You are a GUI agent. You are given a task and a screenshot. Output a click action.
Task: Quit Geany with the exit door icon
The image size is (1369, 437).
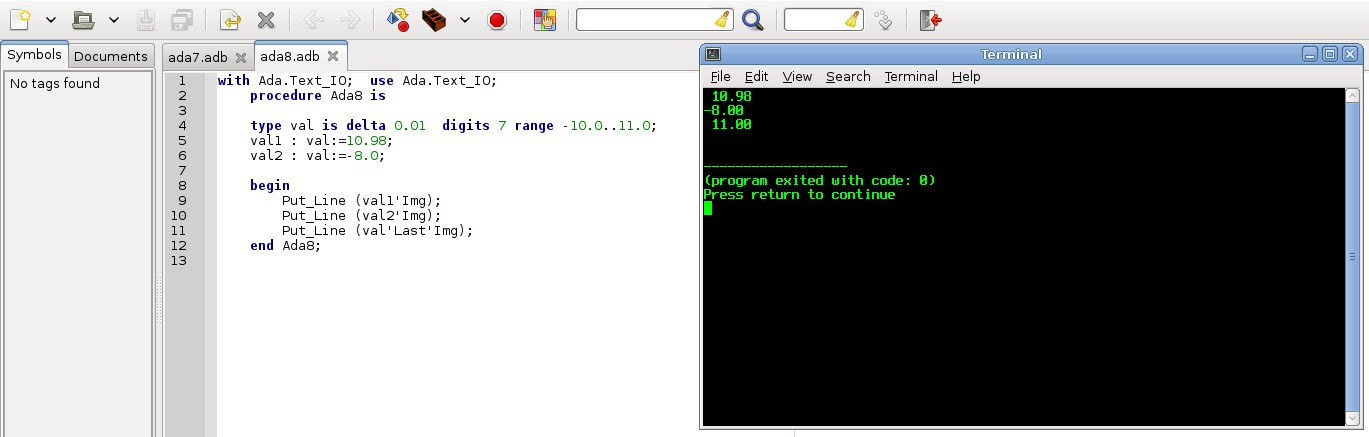[930, 19]
